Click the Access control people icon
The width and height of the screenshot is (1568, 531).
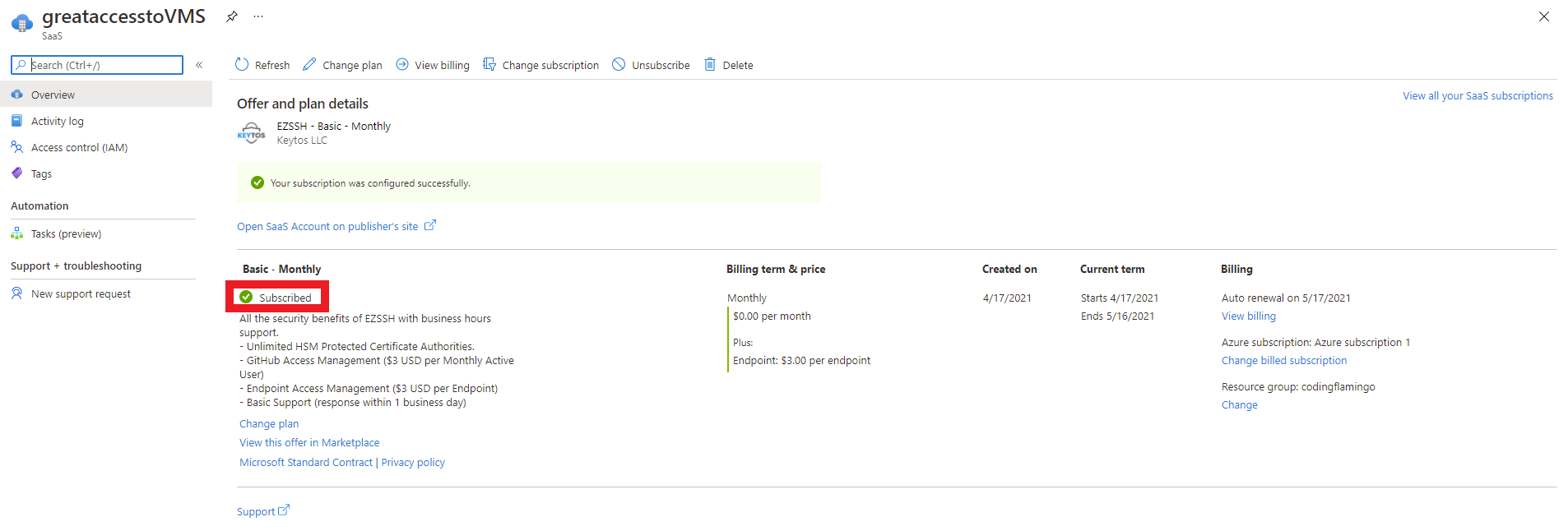[16, 147]
